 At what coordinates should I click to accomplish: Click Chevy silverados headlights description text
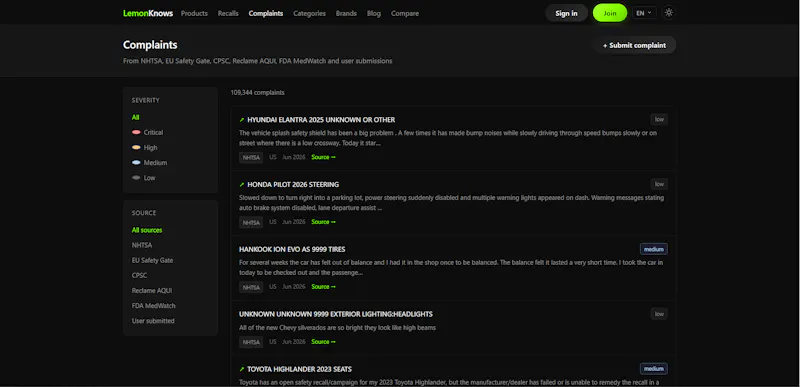coord(337,328)
